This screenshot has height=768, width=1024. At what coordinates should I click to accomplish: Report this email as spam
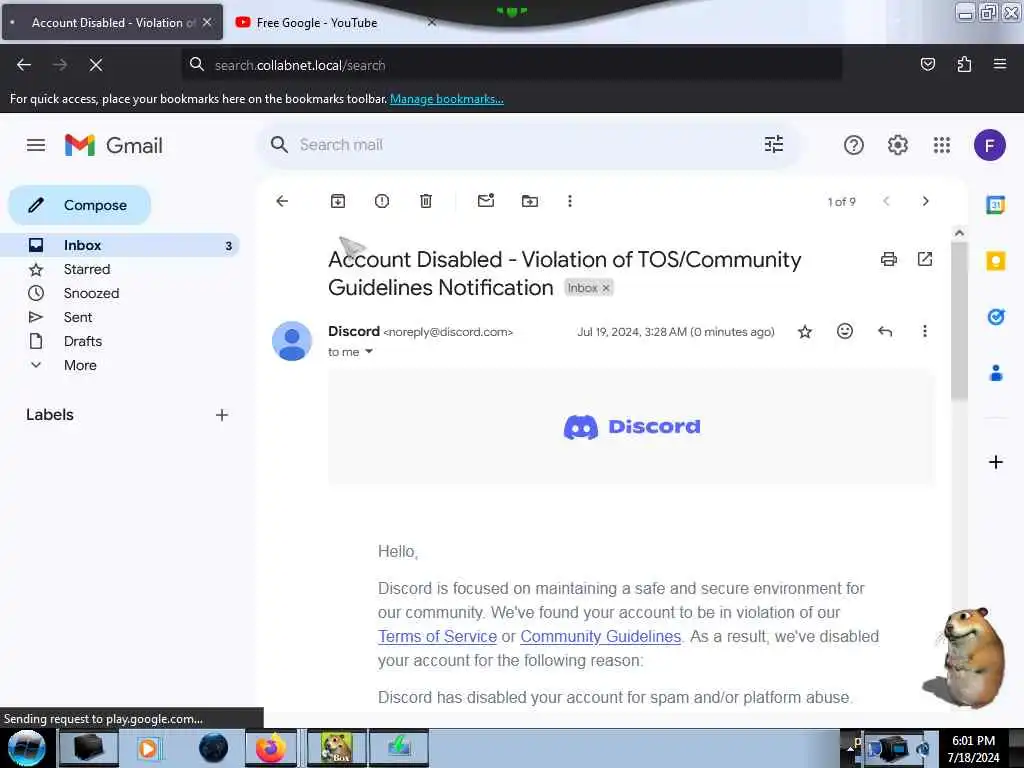(x=382, y=201)
